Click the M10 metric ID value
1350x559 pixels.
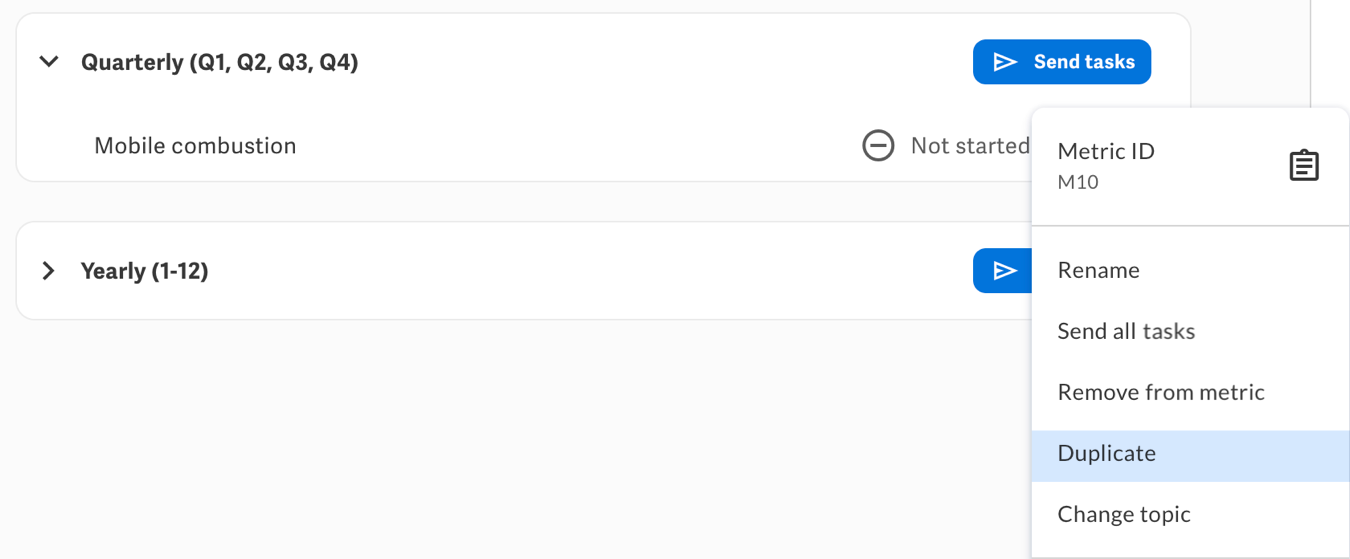pos(1078,183)
